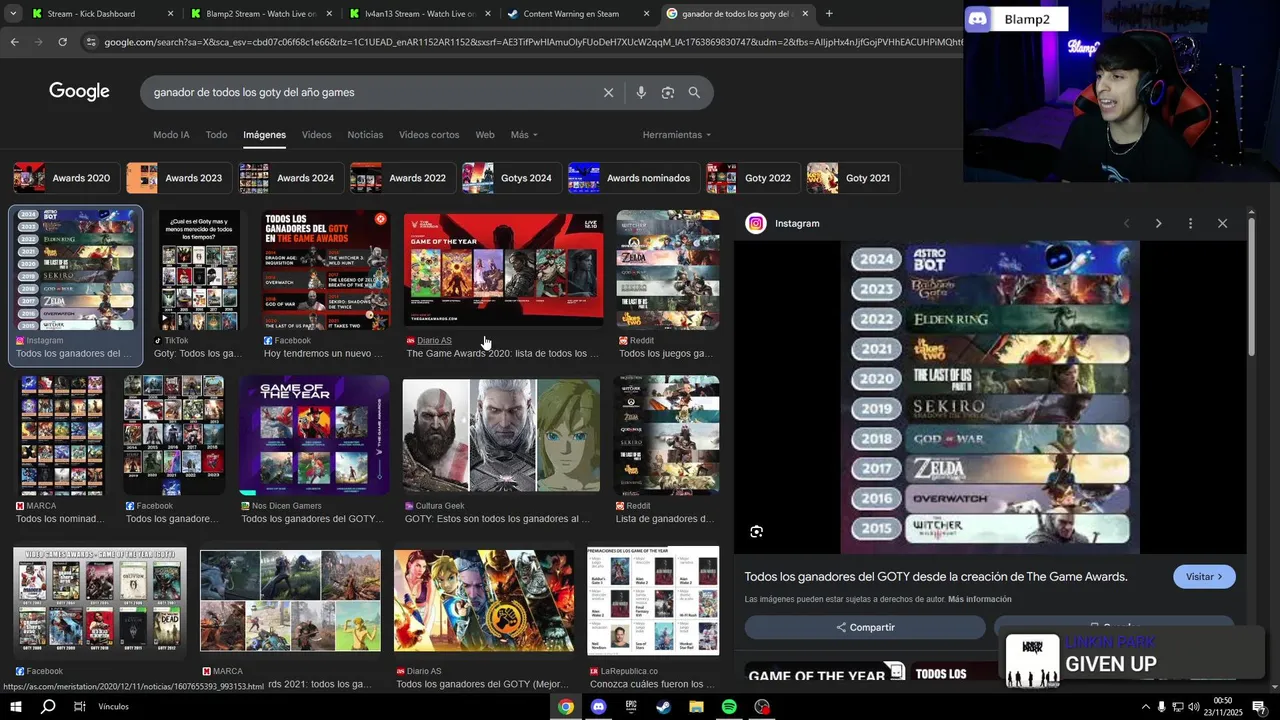This screenshot has height=720, width=1280.
Task: Switch to the Noticias tab
Action: tap(365, 135)
